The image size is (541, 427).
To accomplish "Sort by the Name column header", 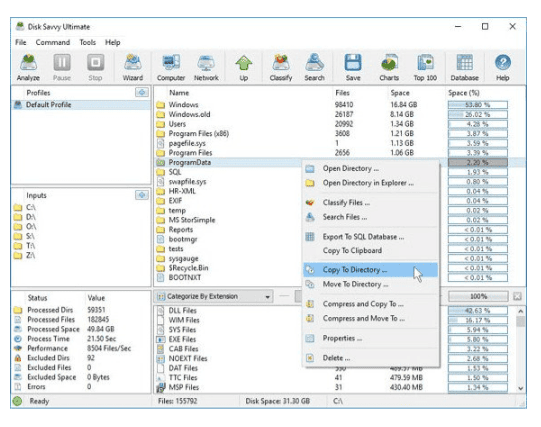I will [179, 92].
